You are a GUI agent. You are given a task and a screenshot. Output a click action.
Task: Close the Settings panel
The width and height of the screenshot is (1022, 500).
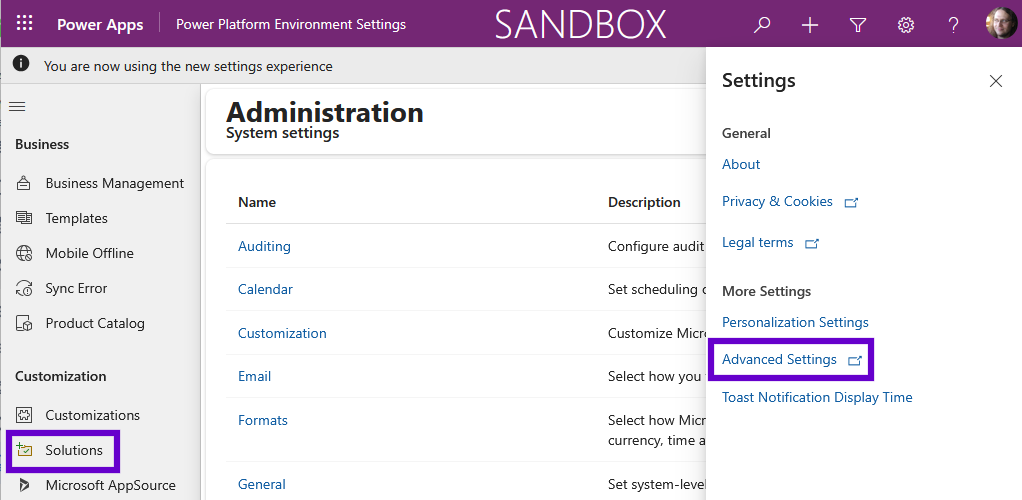995,81
